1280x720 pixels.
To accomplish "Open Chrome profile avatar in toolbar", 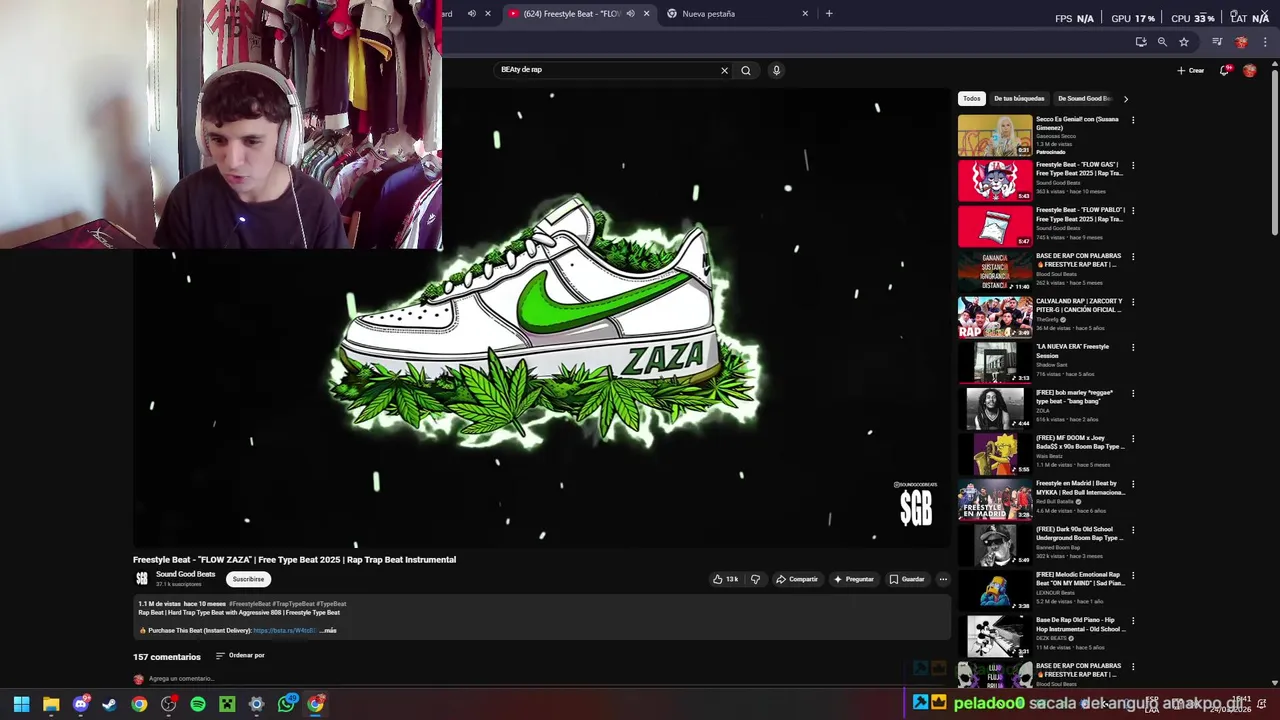I will click(1241, 42).
